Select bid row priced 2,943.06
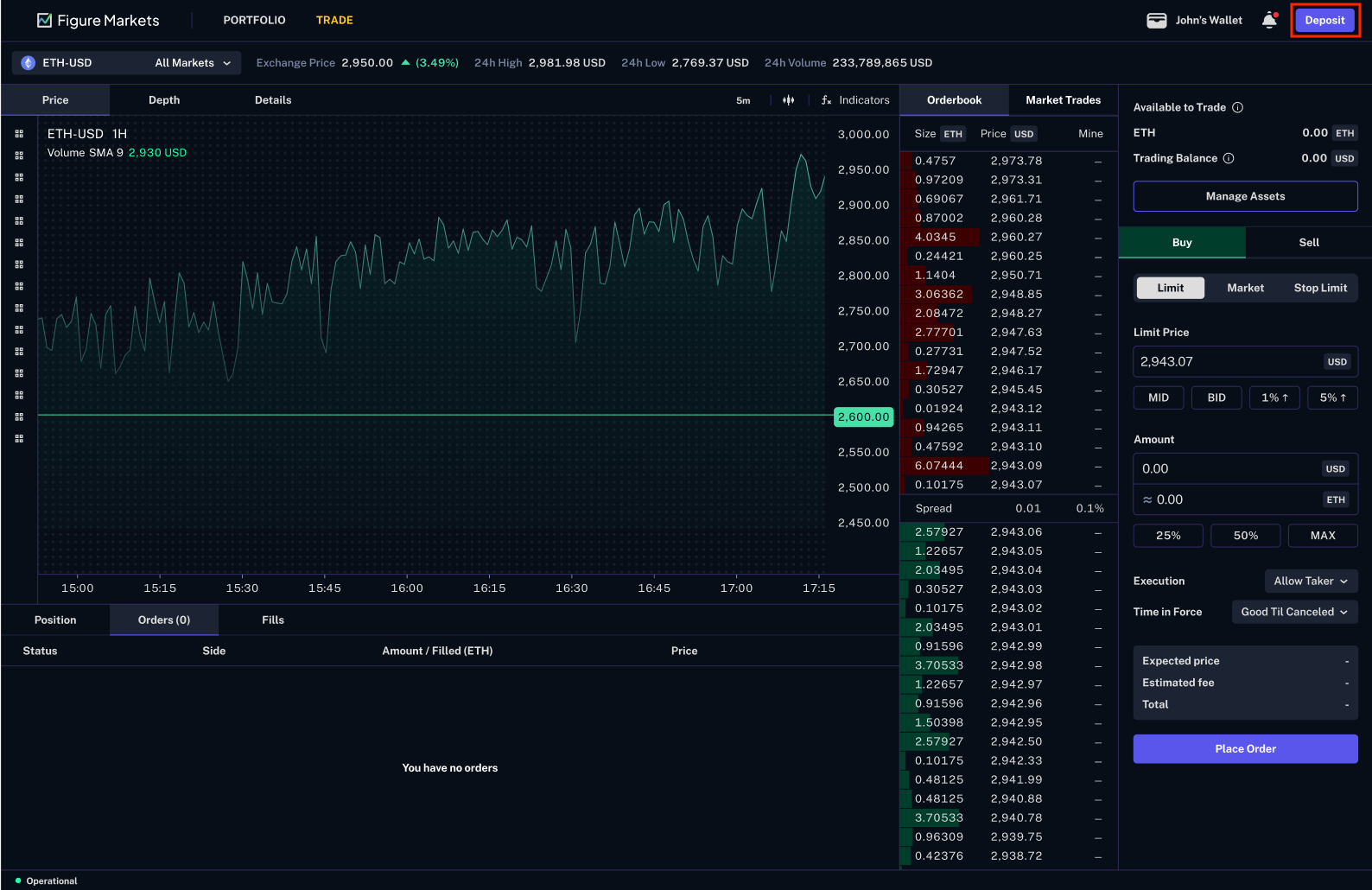 pos(1008,532)
